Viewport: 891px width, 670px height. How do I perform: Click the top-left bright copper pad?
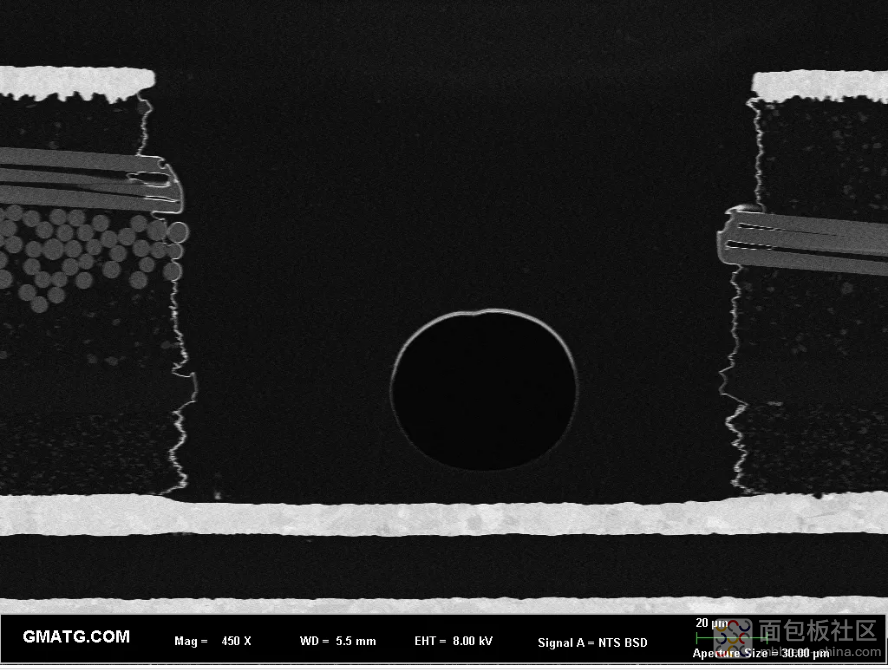point(76,82)
